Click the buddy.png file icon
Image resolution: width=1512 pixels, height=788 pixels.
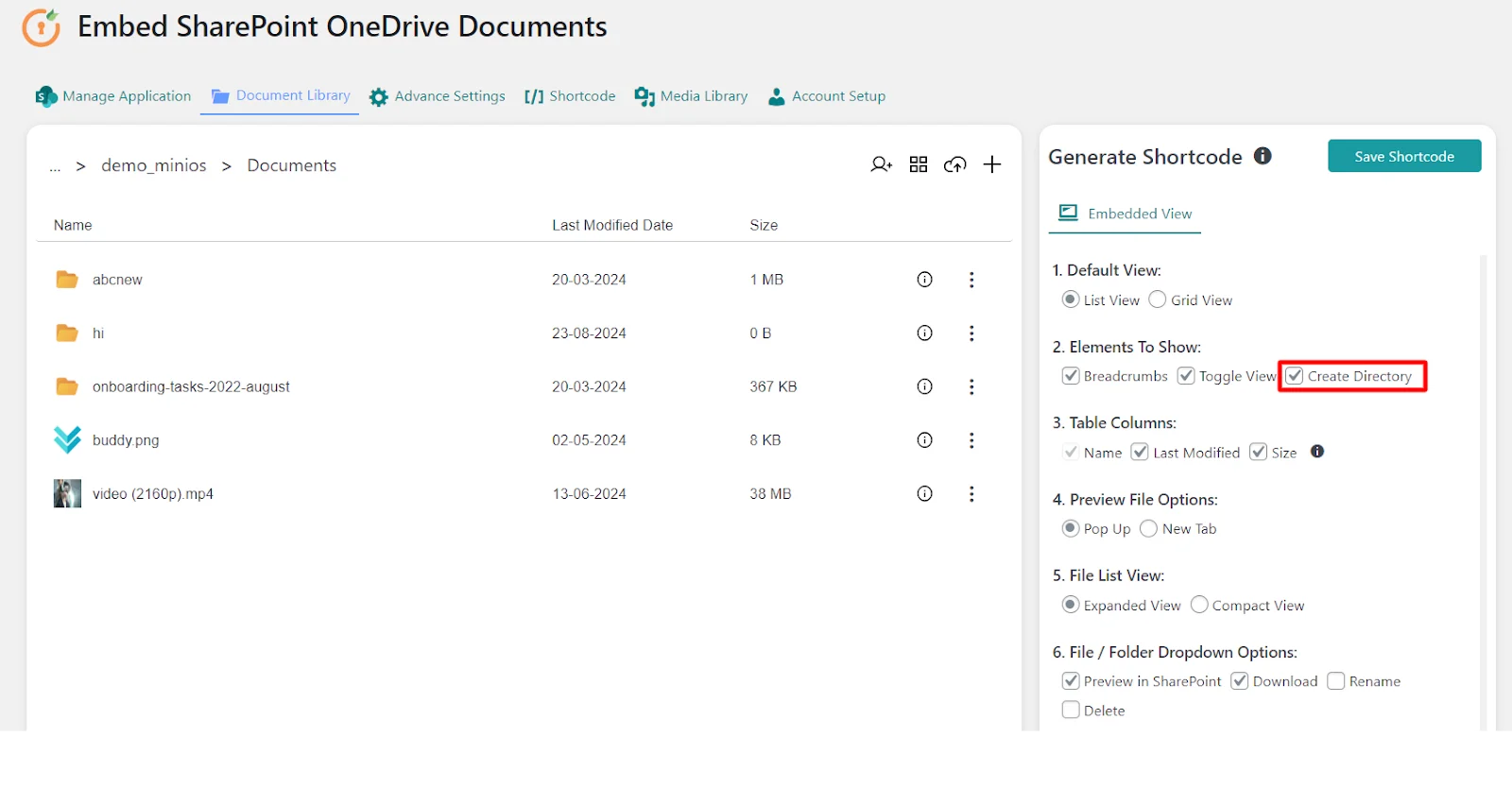[x=67, y=440]
